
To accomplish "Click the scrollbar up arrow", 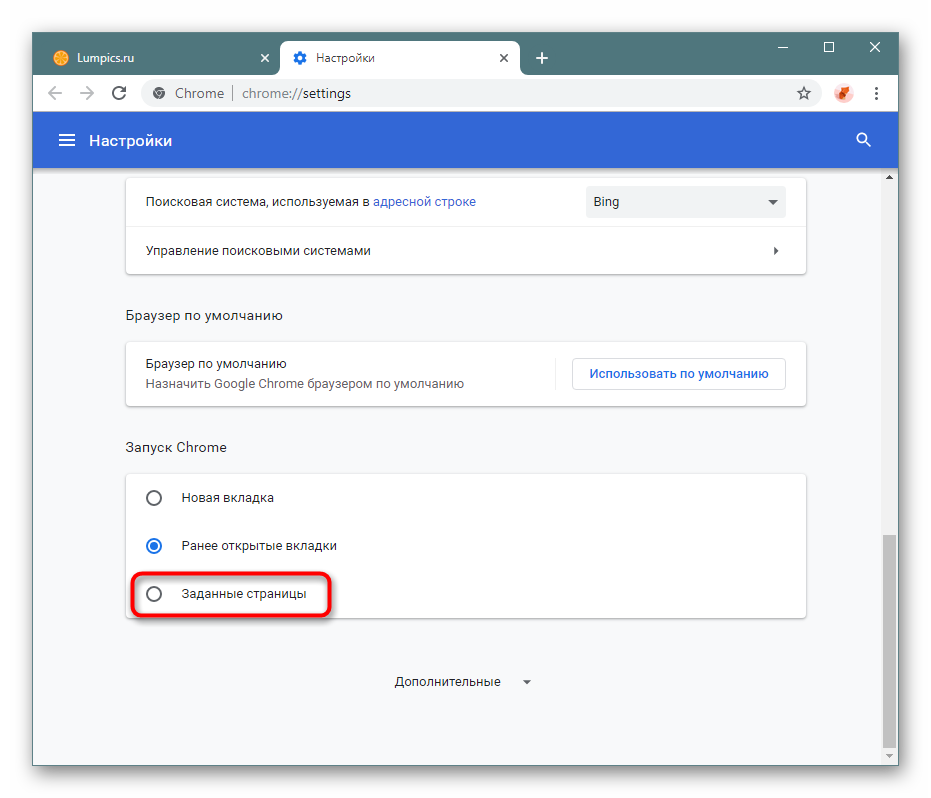I will 889,177.
